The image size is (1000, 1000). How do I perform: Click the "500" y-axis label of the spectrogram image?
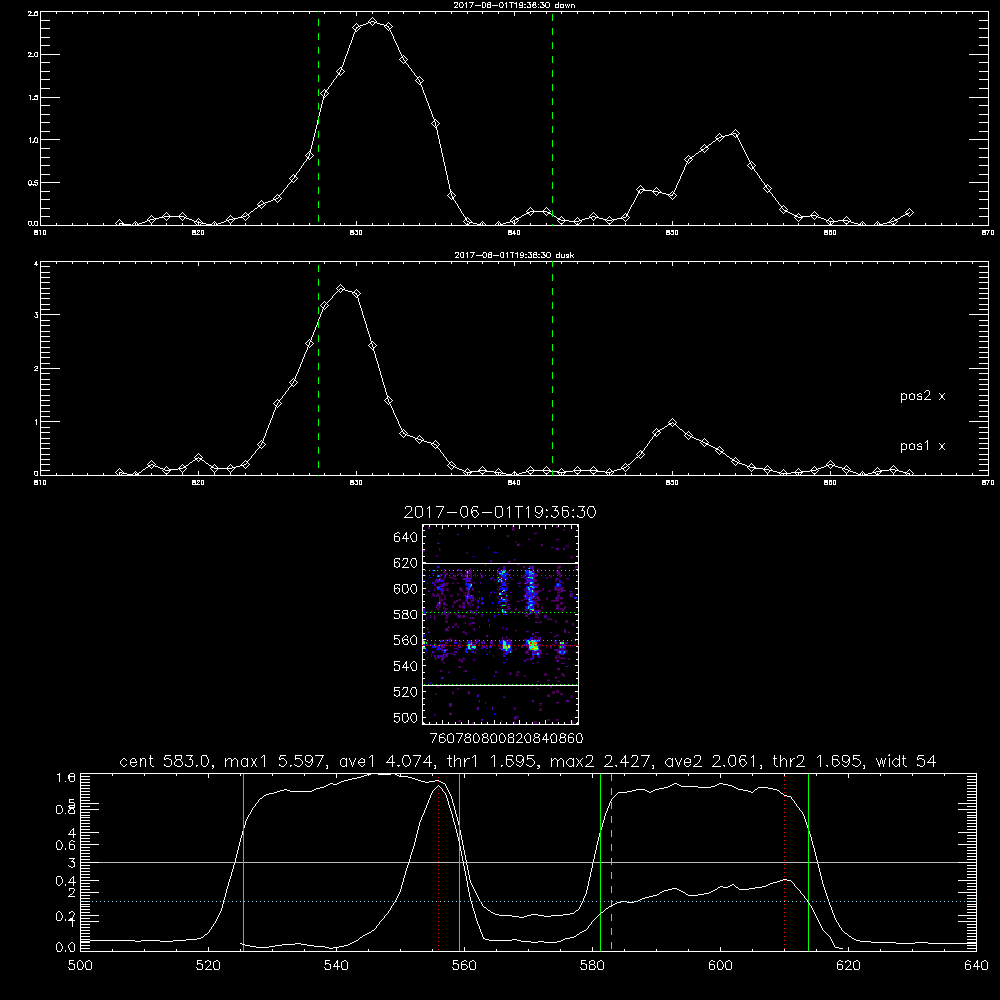(x=406, y=717)
